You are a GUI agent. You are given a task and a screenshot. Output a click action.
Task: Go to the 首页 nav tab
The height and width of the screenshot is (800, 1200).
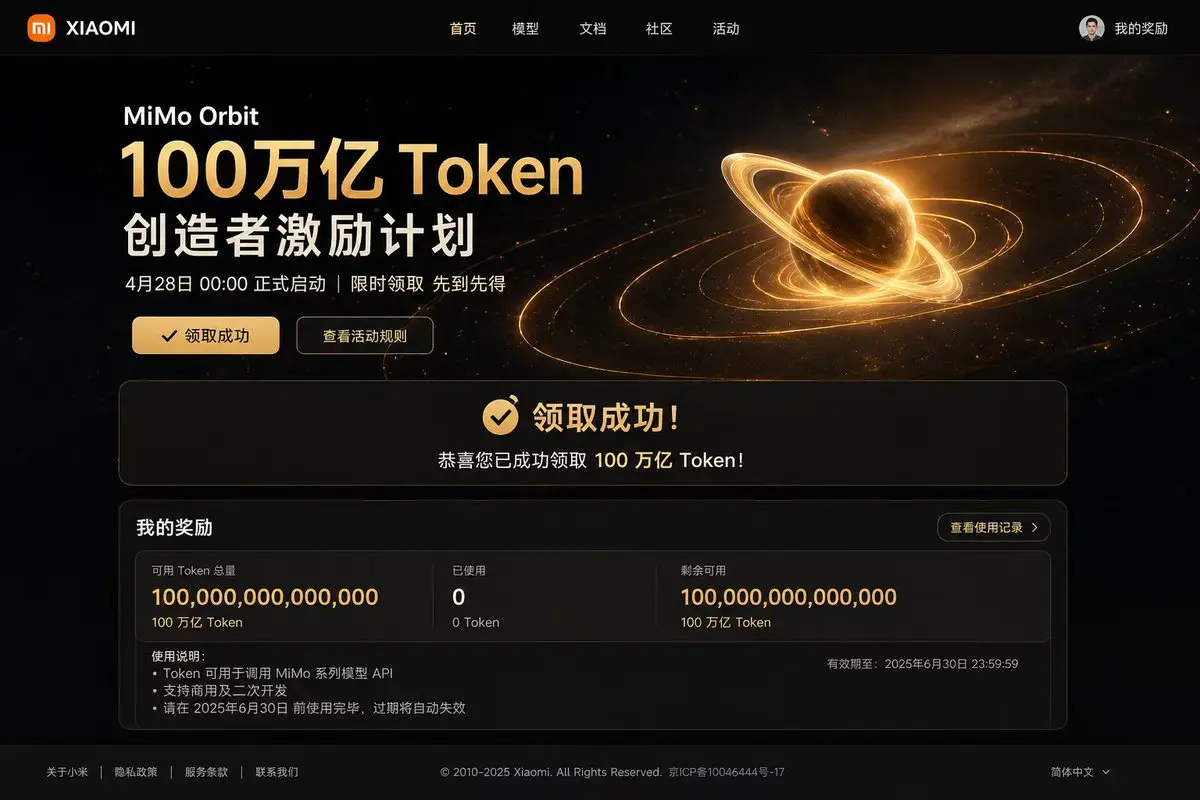pos(463,29)
